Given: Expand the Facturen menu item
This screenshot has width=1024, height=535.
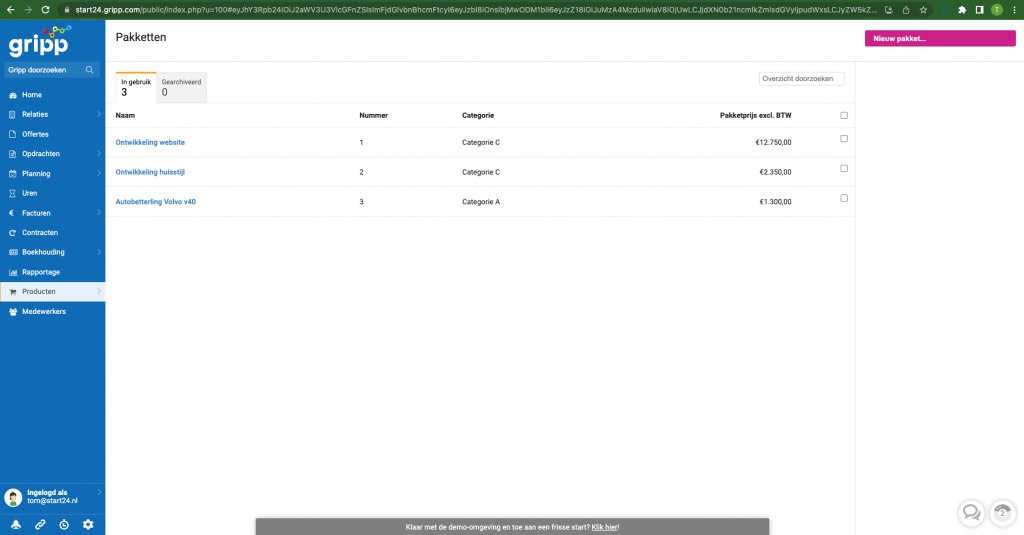Looking at the screenshot, I should 98,213.
